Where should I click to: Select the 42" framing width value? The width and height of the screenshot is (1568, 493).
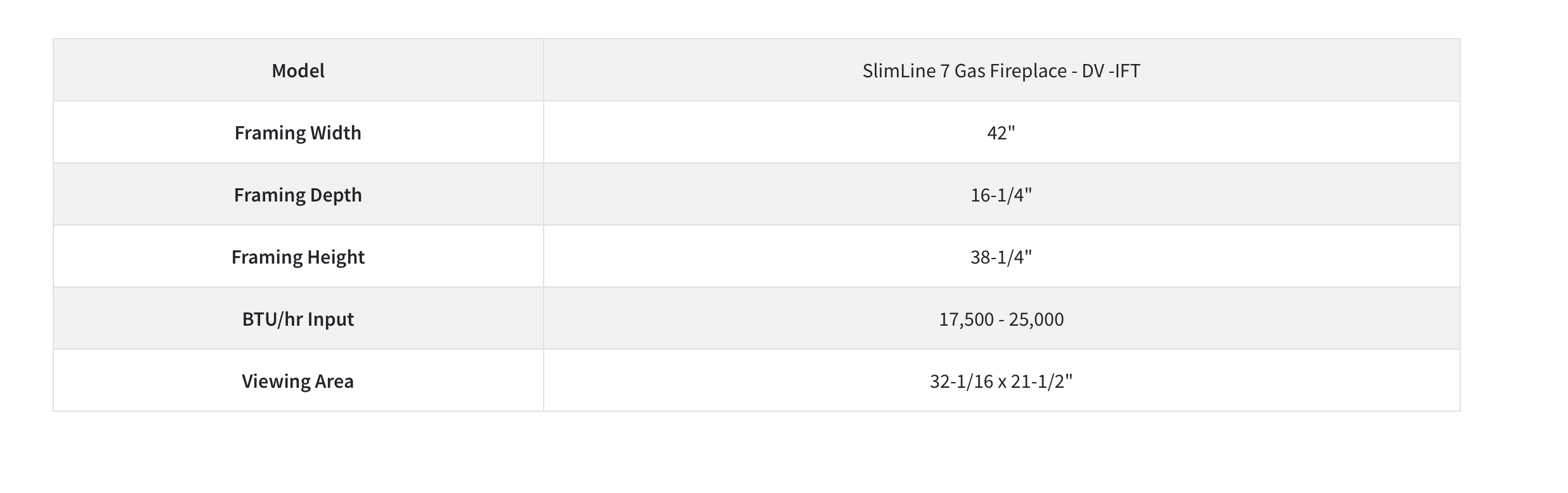(x=1001, y=132)
